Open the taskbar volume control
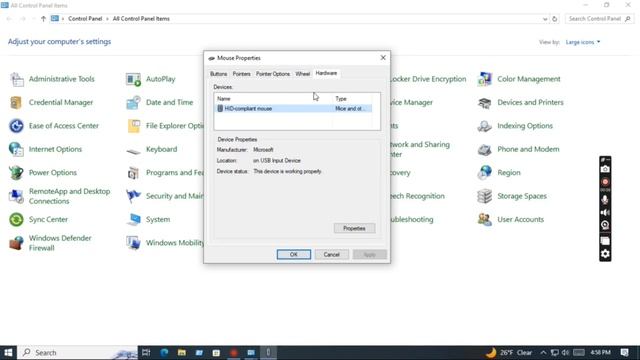This screenshot has width=640, height=360. 565,353
